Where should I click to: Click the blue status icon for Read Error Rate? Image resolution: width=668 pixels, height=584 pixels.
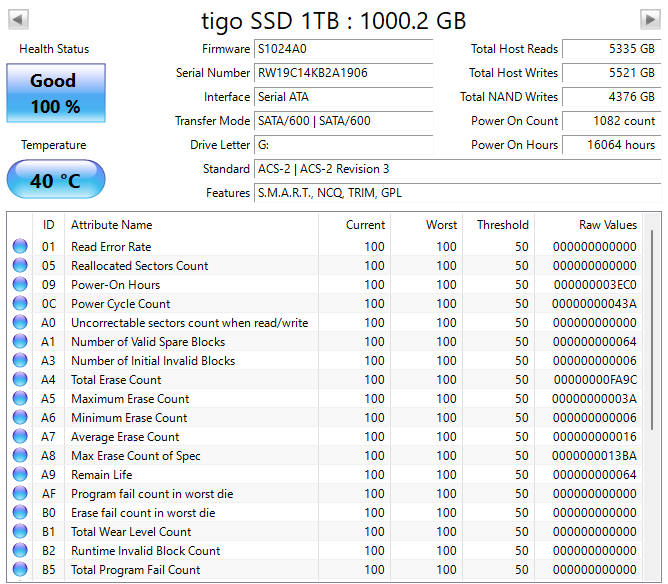[x=20, y=247]
